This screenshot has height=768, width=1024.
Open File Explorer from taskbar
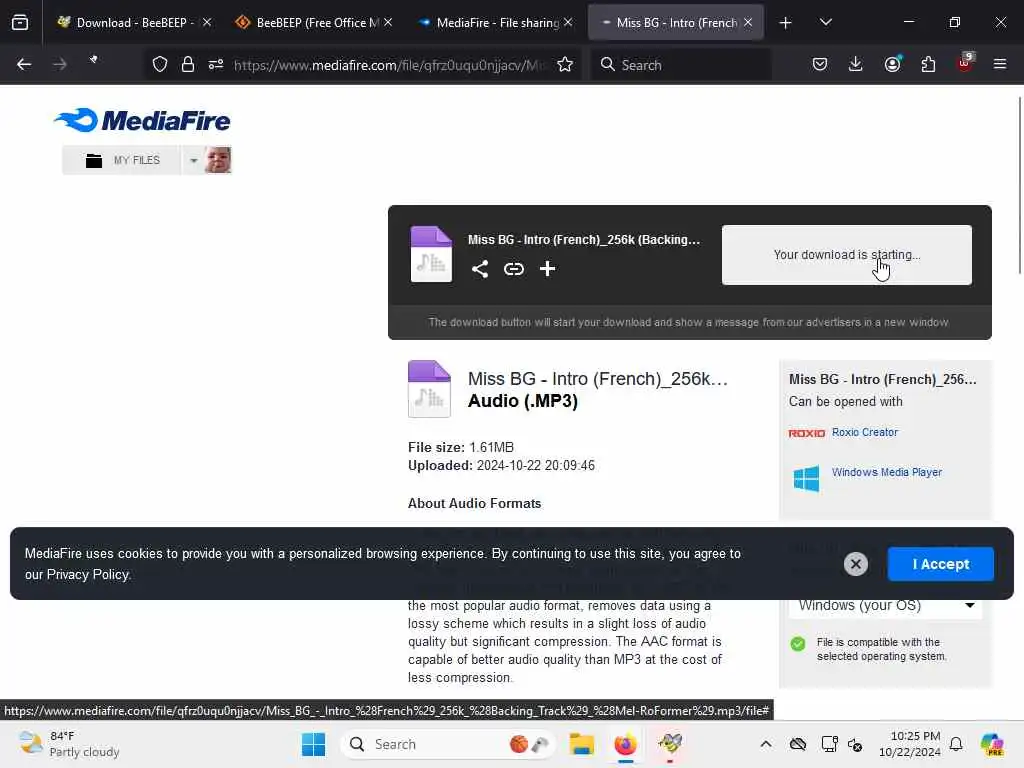[x=581, y=744]
